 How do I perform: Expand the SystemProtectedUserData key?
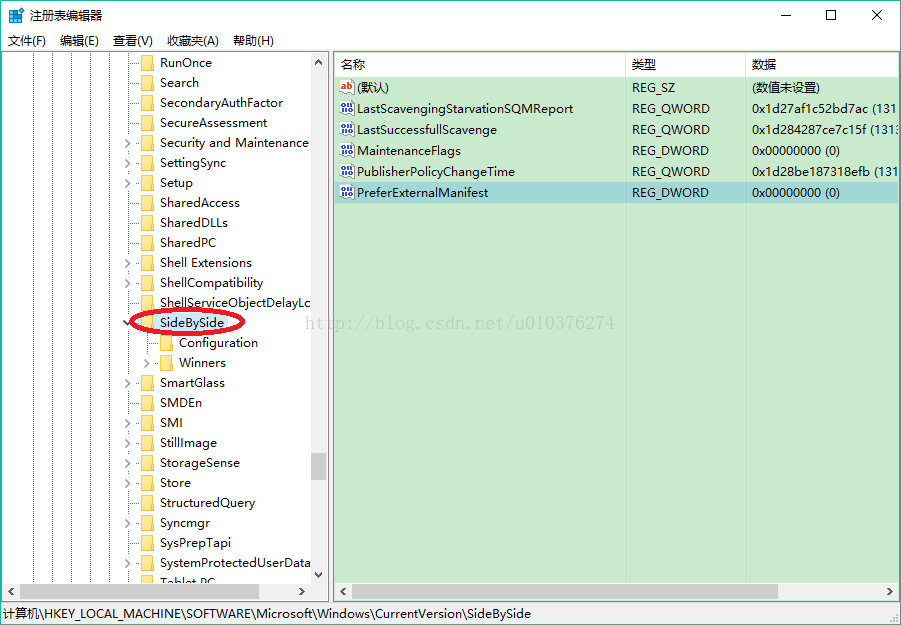pos(128,563)
